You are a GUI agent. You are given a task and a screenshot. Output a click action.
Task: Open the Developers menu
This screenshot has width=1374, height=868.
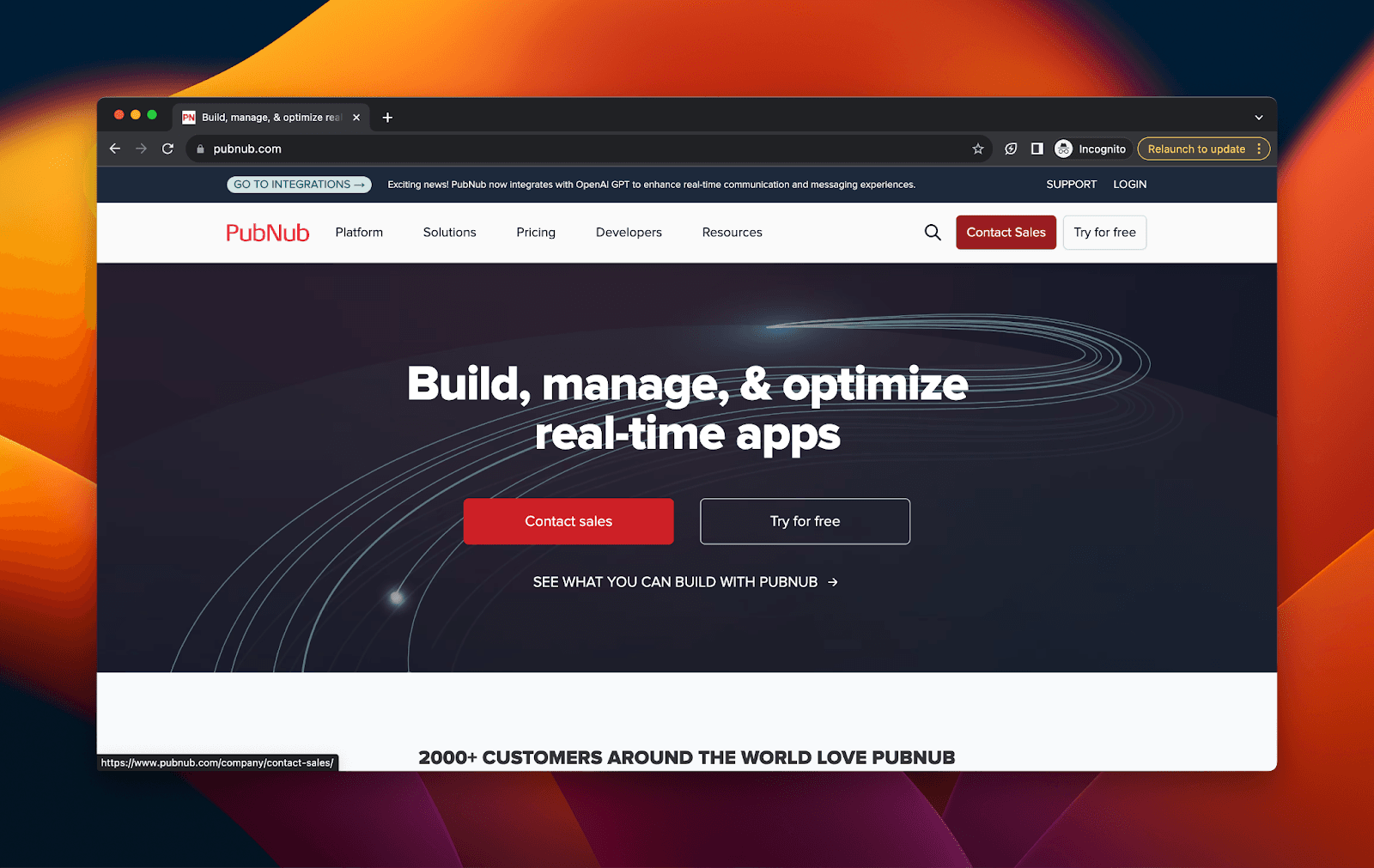click(x=629, y=233)
